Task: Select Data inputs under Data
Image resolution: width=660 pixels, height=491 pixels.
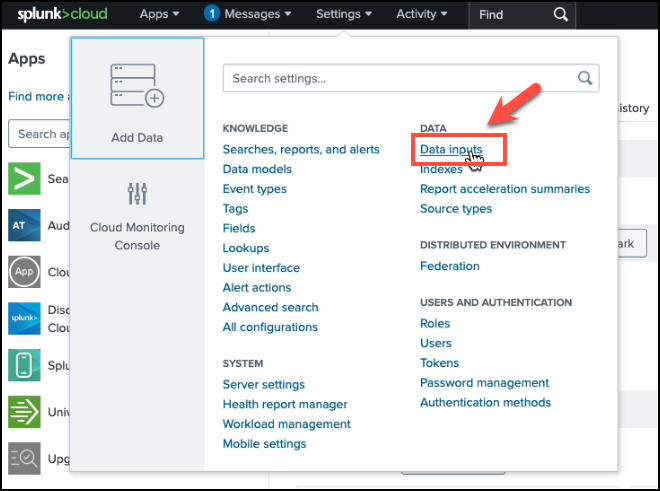Action: [x=451, y=150]
